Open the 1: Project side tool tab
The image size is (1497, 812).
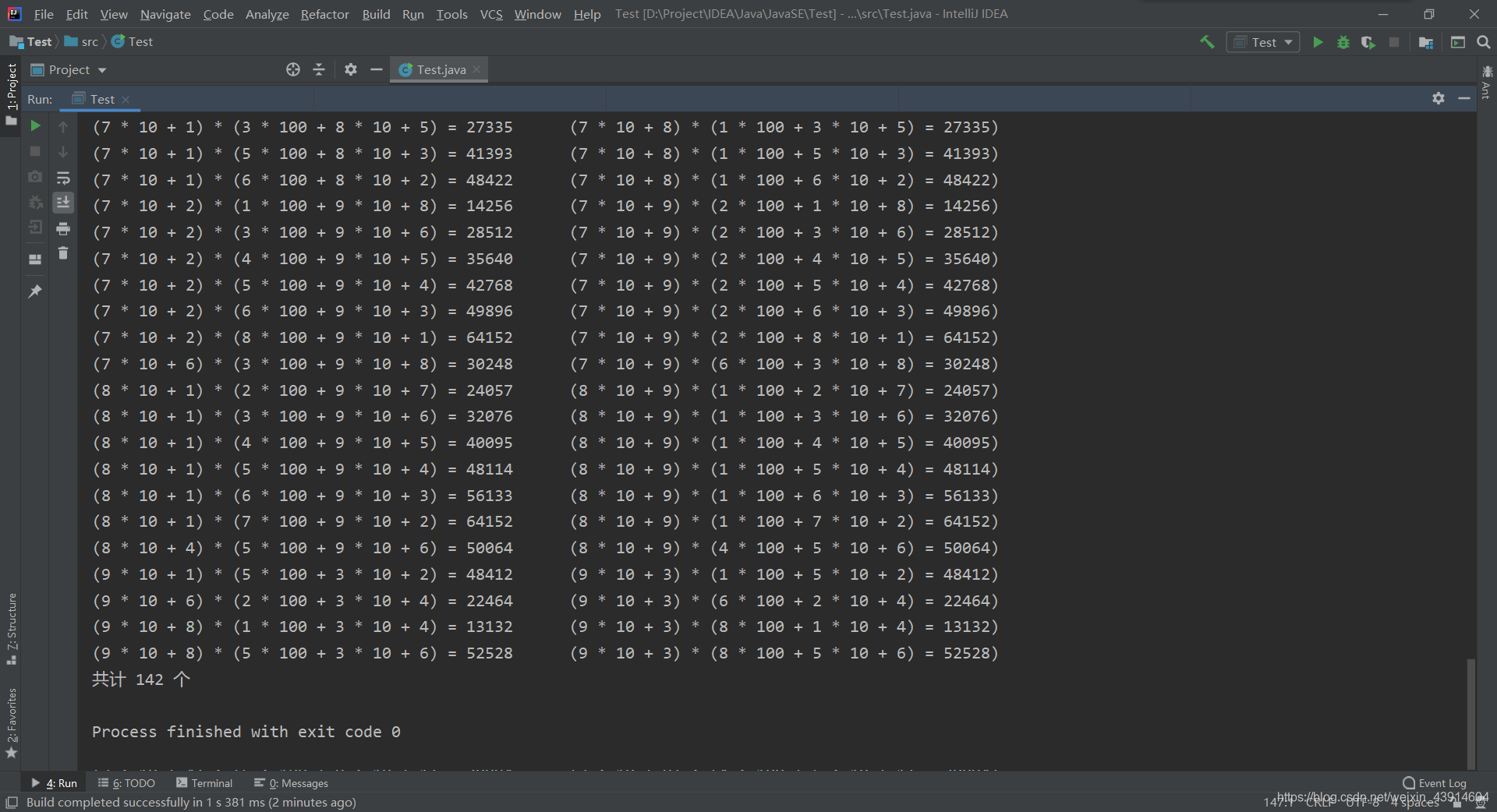tap(11, 94)
